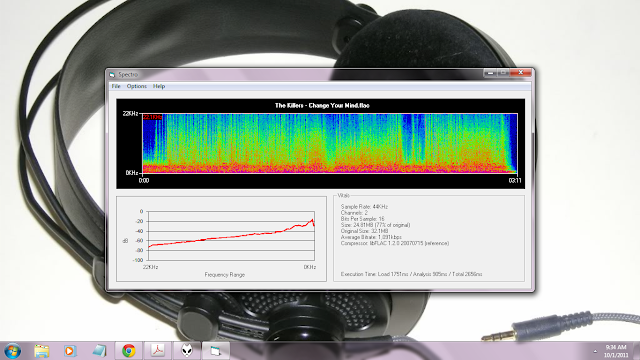This screenshot has width=640, height=360.
Task: Open the Help menu
Action: click(159, 86)
